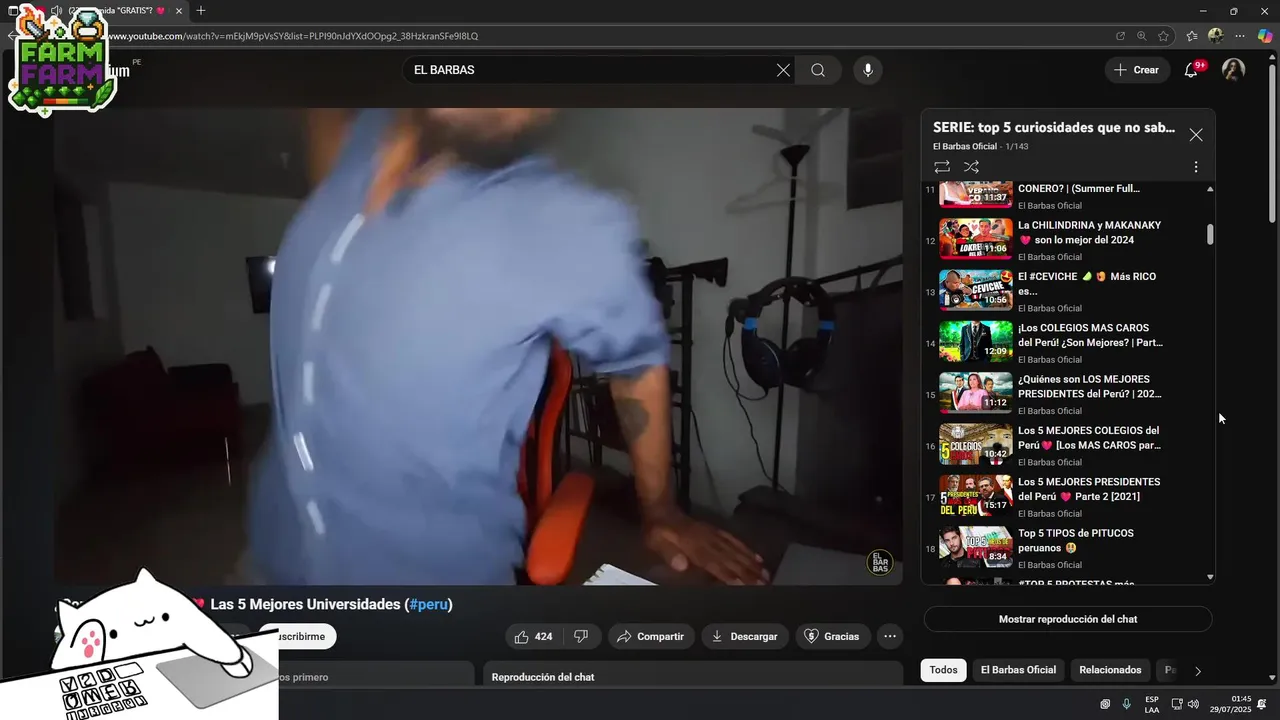Click El Barbas Oficial link in playlist header
1280x720 pixels.
965,147
